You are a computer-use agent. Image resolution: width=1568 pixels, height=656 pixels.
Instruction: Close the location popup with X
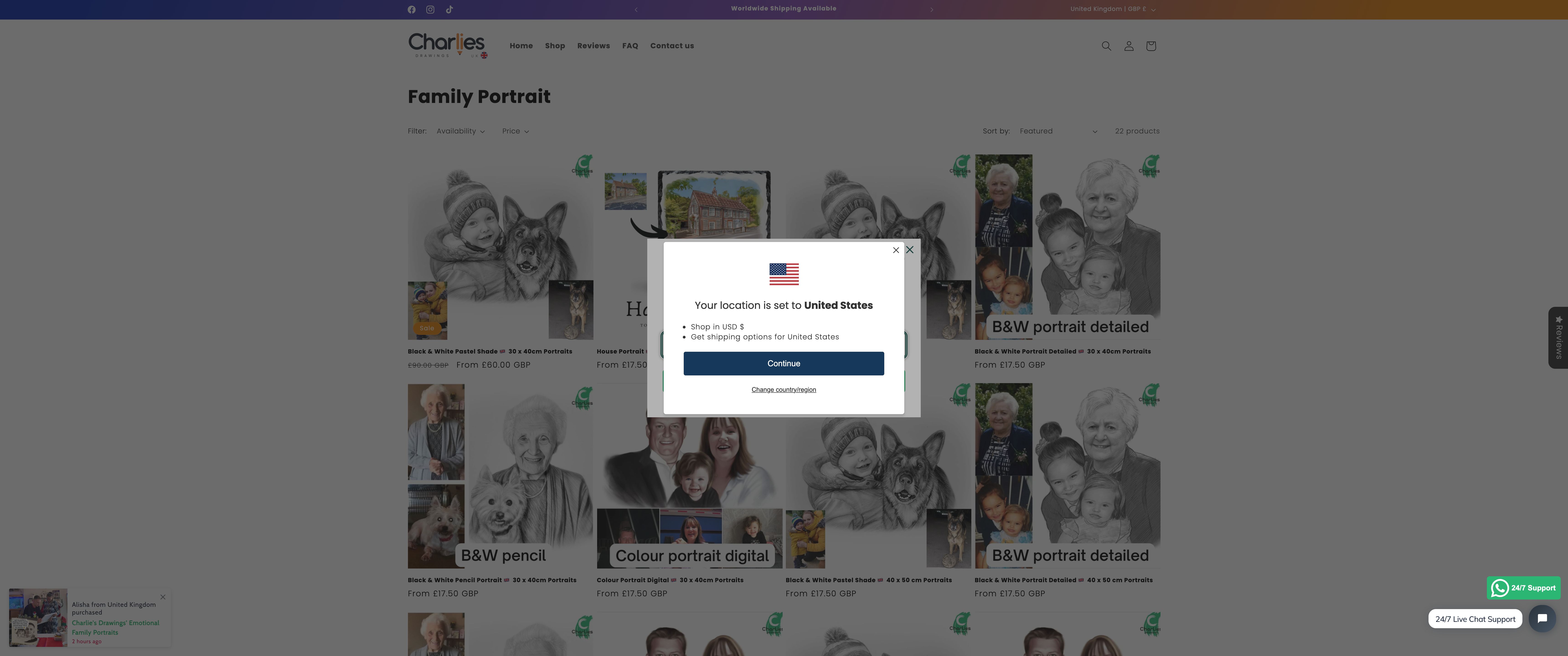tap(895, 250)
